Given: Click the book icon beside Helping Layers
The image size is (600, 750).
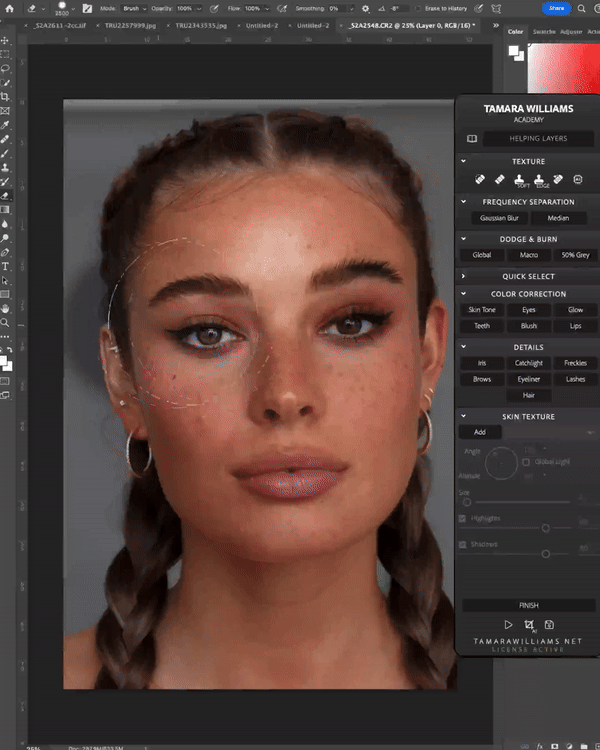Looking at the screenshot, I should (x=472, y=139).
